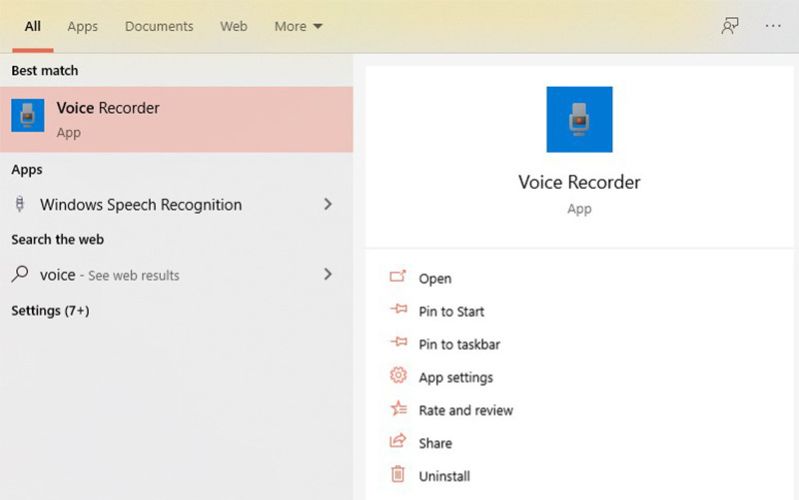Click the small Voice Recorder icon under Best match
The image size is (799, 500).
(x=28, y=116)
